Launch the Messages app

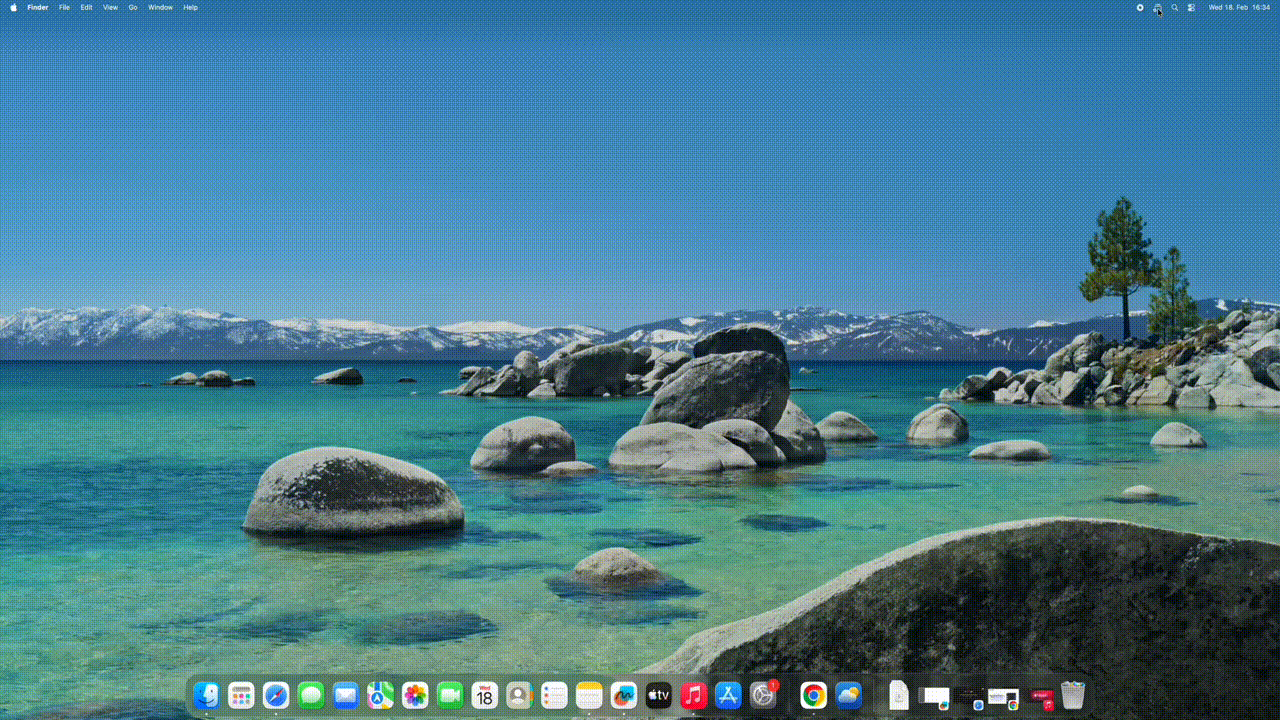(310, 695)
